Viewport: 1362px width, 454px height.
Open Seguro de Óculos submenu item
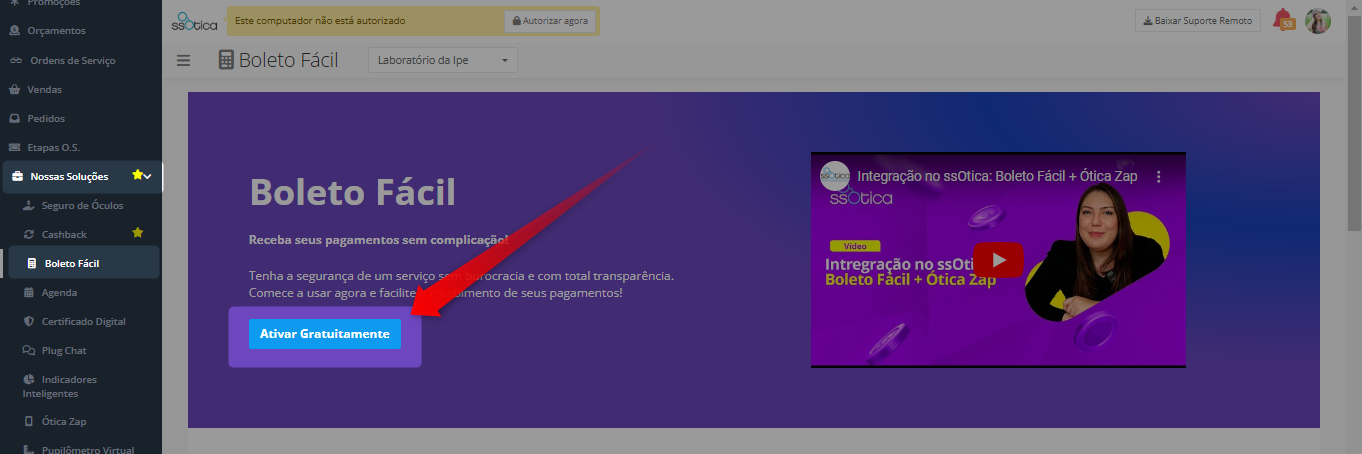pyautogui.click(x=81, y=205)
